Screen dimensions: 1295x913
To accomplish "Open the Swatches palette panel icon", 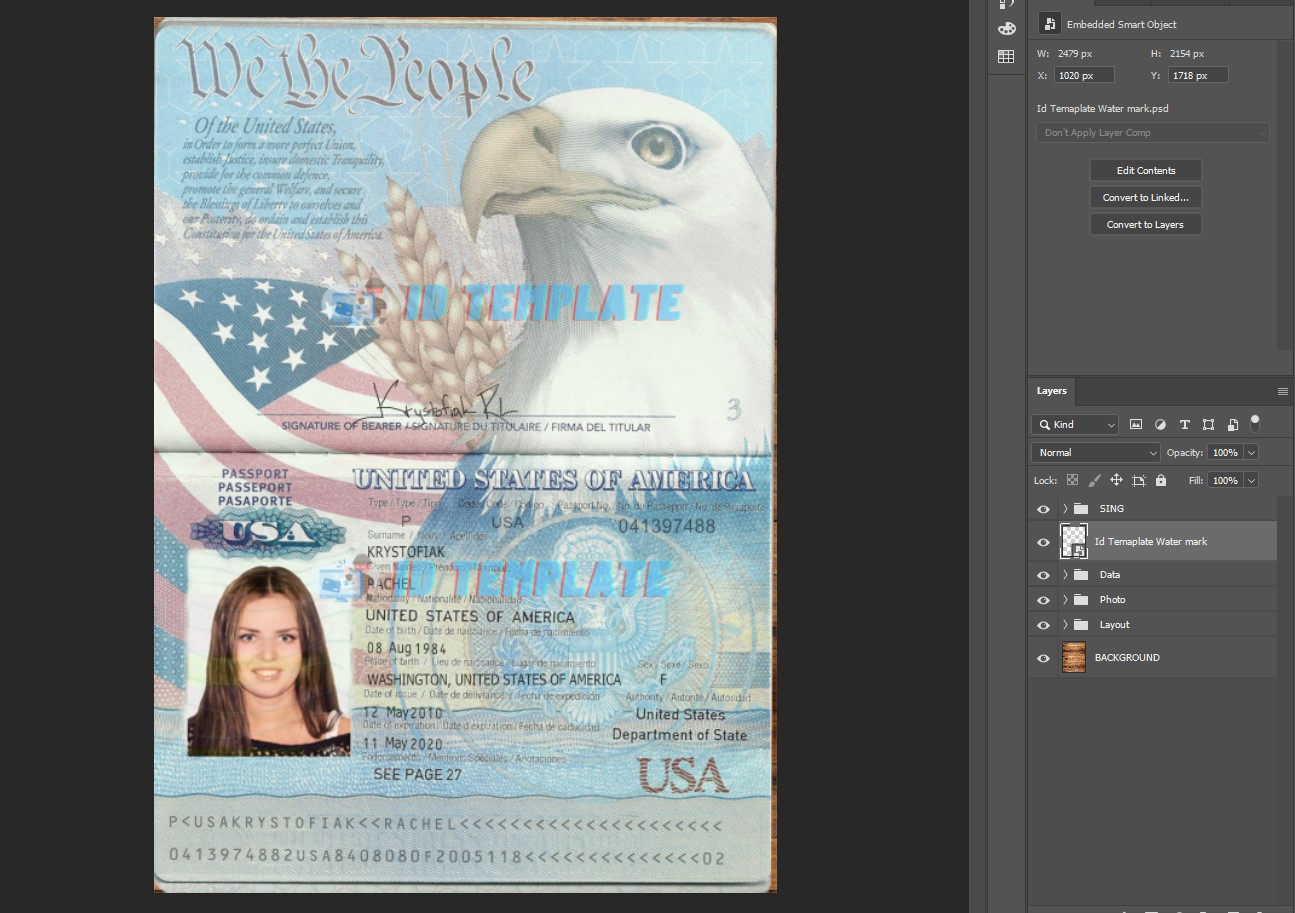I will 1006,29.
